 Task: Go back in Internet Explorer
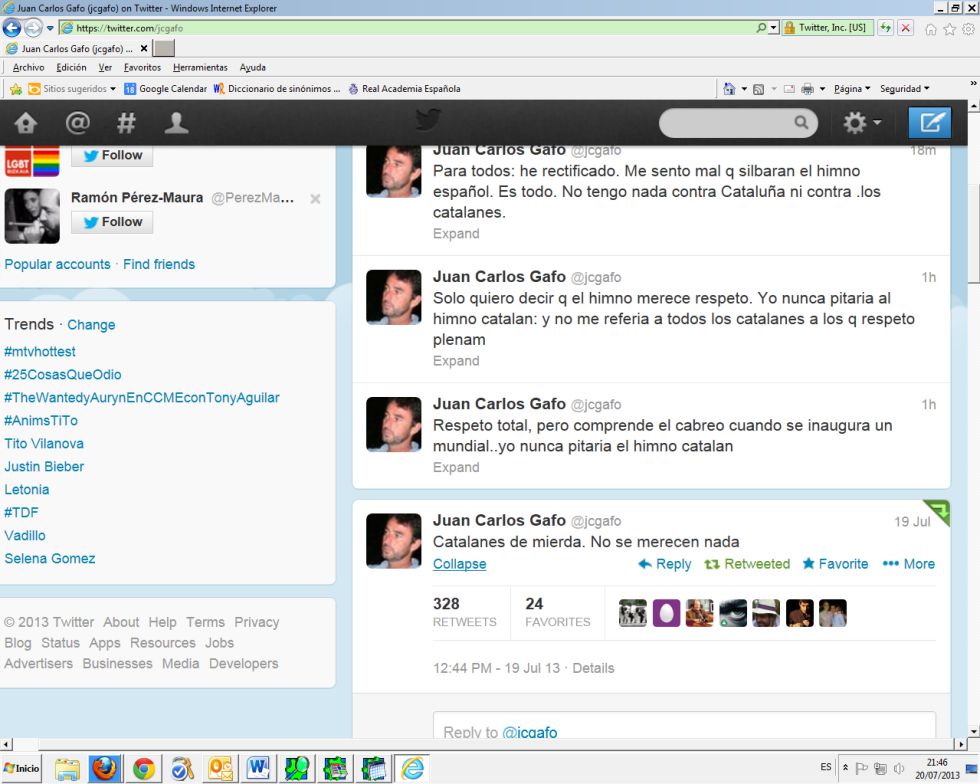12,28
